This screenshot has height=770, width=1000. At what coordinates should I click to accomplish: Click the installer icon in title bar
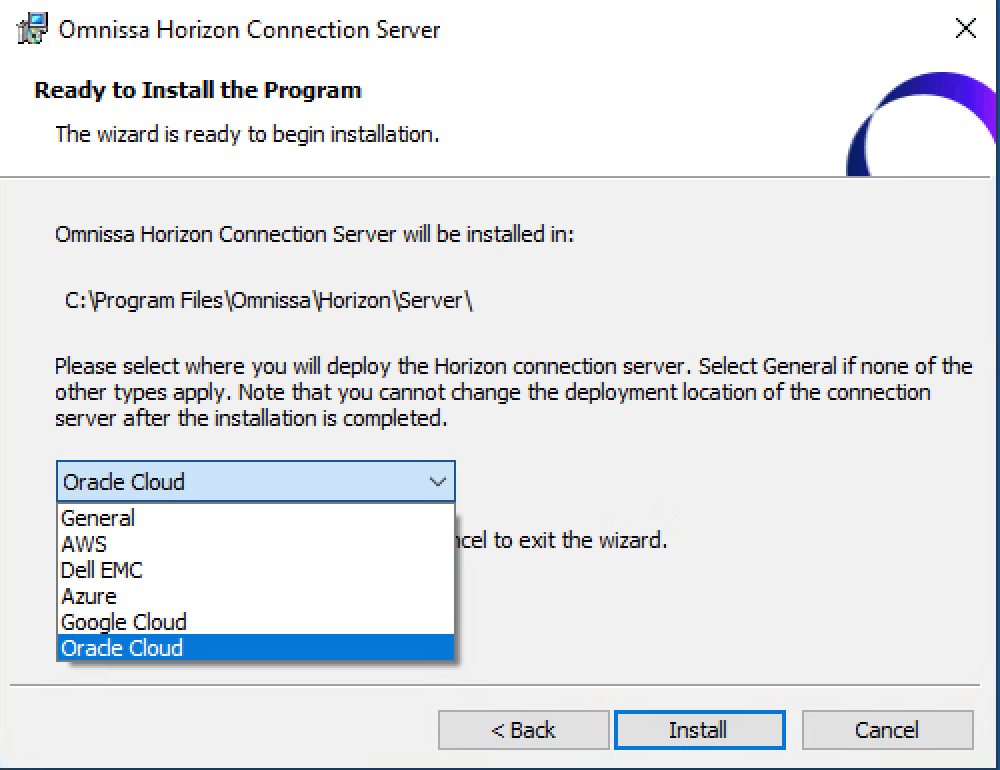pos(32,29)
